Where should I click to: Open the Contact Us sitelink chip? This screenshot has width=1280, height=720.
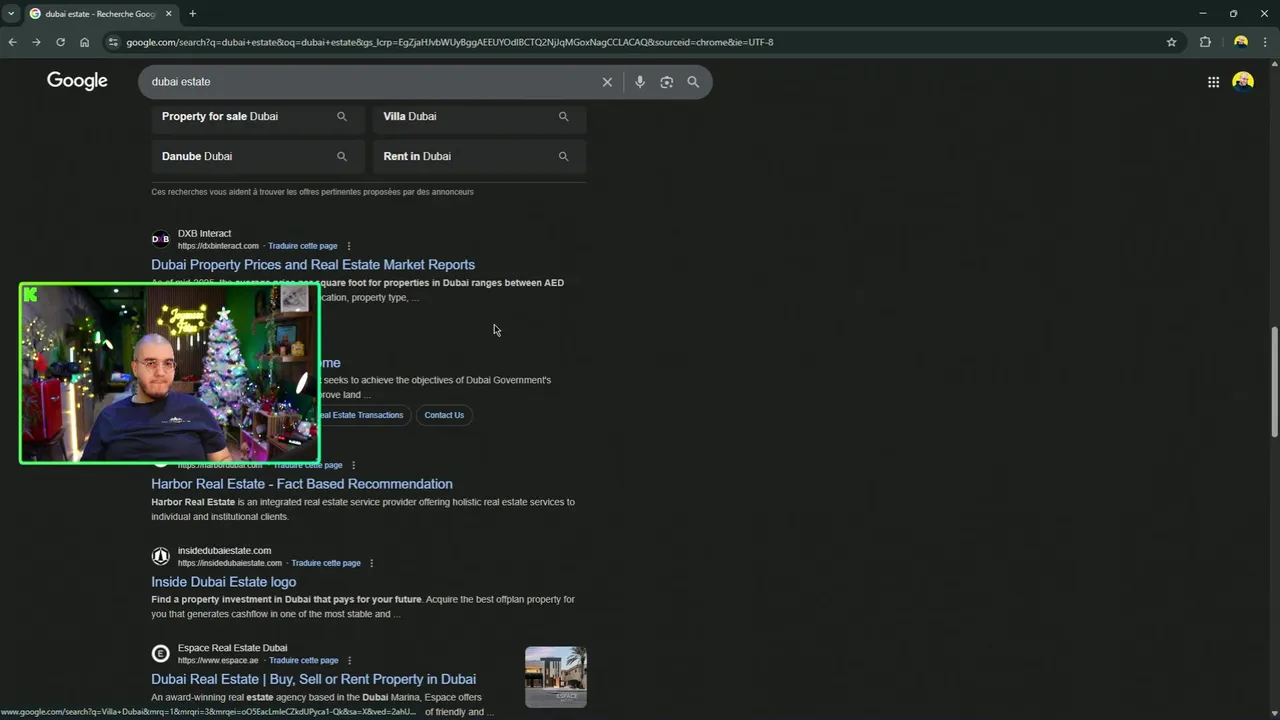tap(444, 415)
